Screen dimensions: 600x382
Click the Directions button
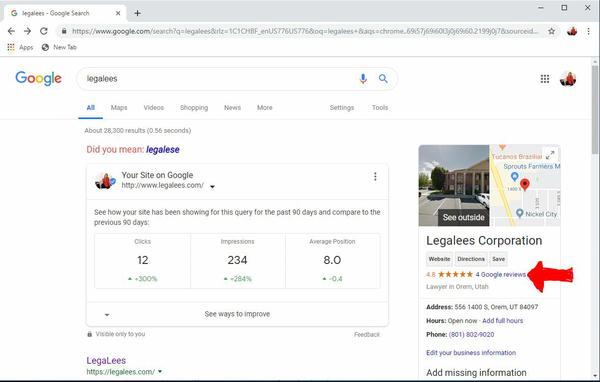pos(471,259)
